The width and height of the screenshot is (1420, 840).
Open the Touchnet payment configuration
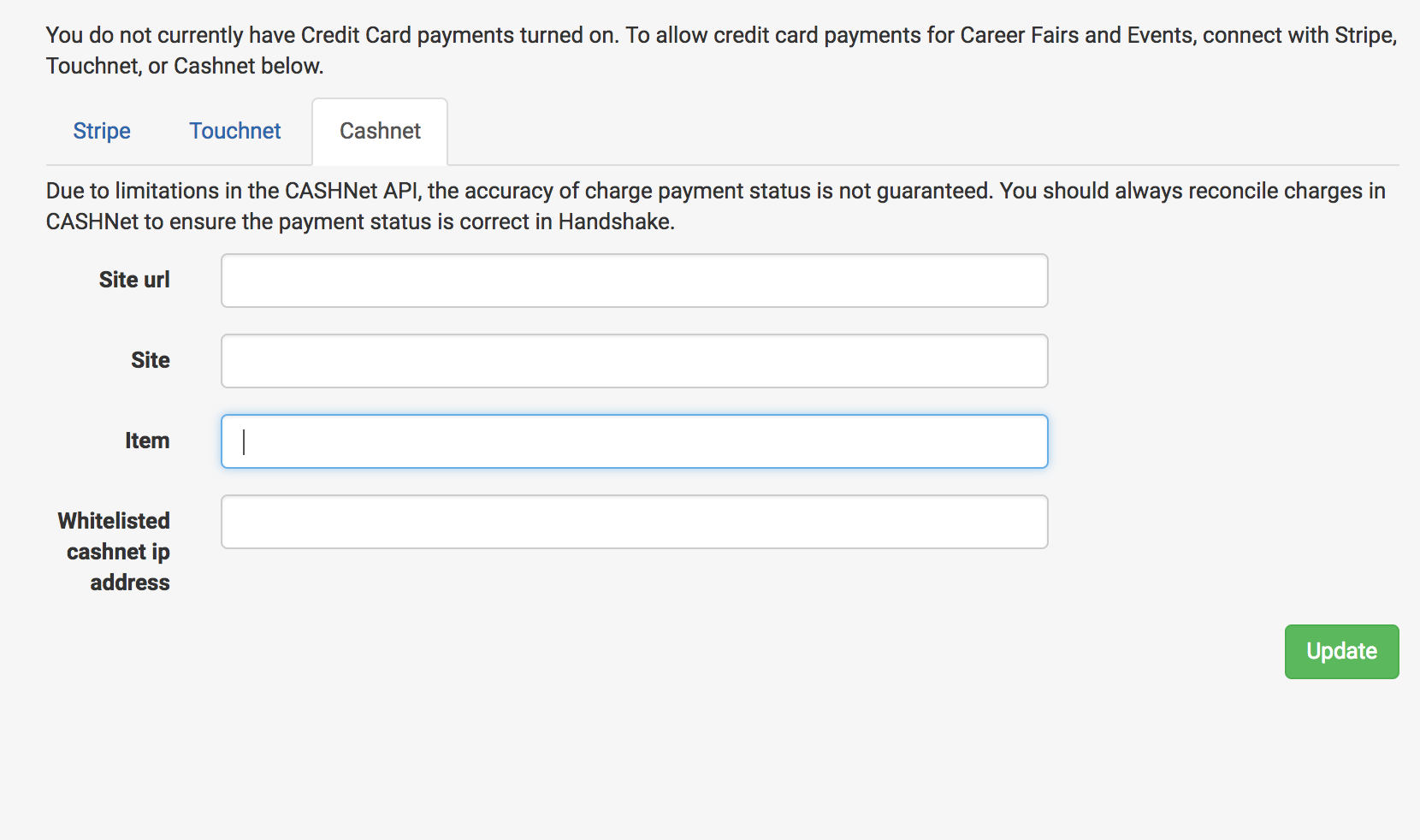point(234,131)
